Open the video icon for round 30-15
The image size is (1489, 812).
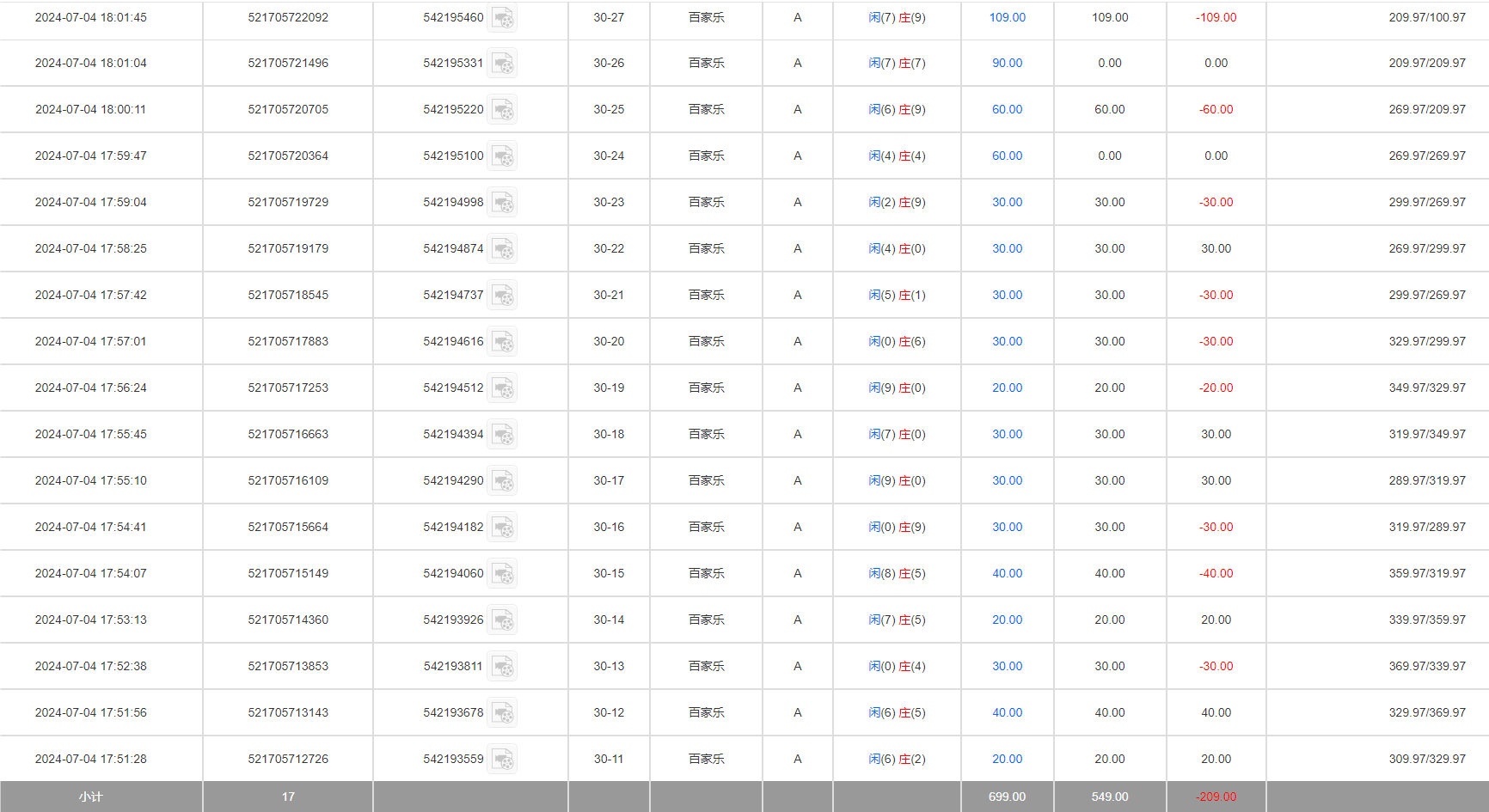[504, 574]
